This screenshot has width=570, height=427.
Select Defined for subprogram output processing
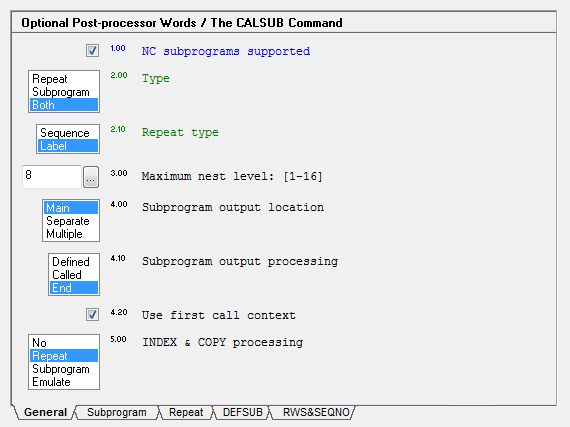[x=74, y=262]
